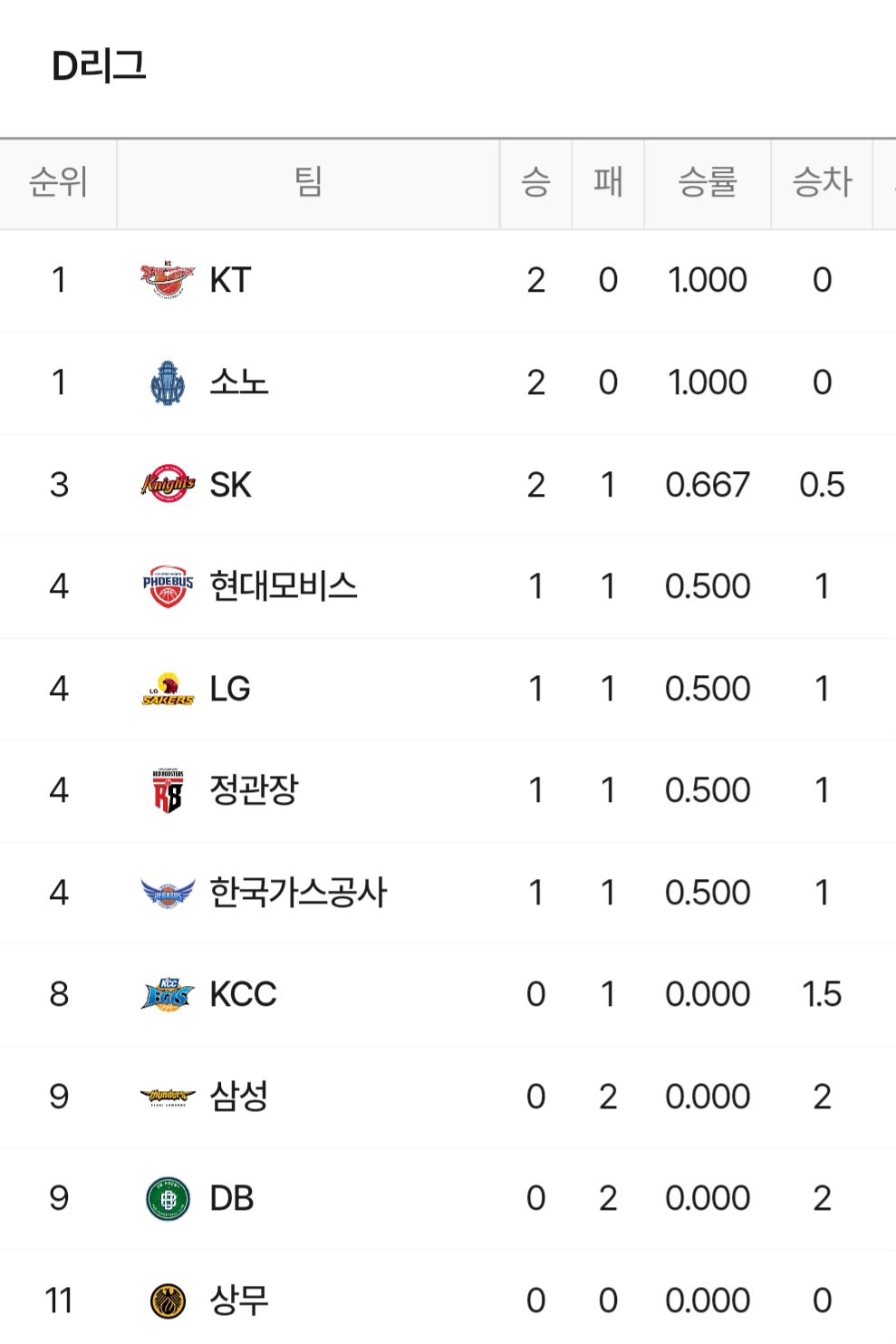The height and width of the screenshot is (1344, 896).
Task: Open the 정관장 team name link
Action: click(254, 790)
